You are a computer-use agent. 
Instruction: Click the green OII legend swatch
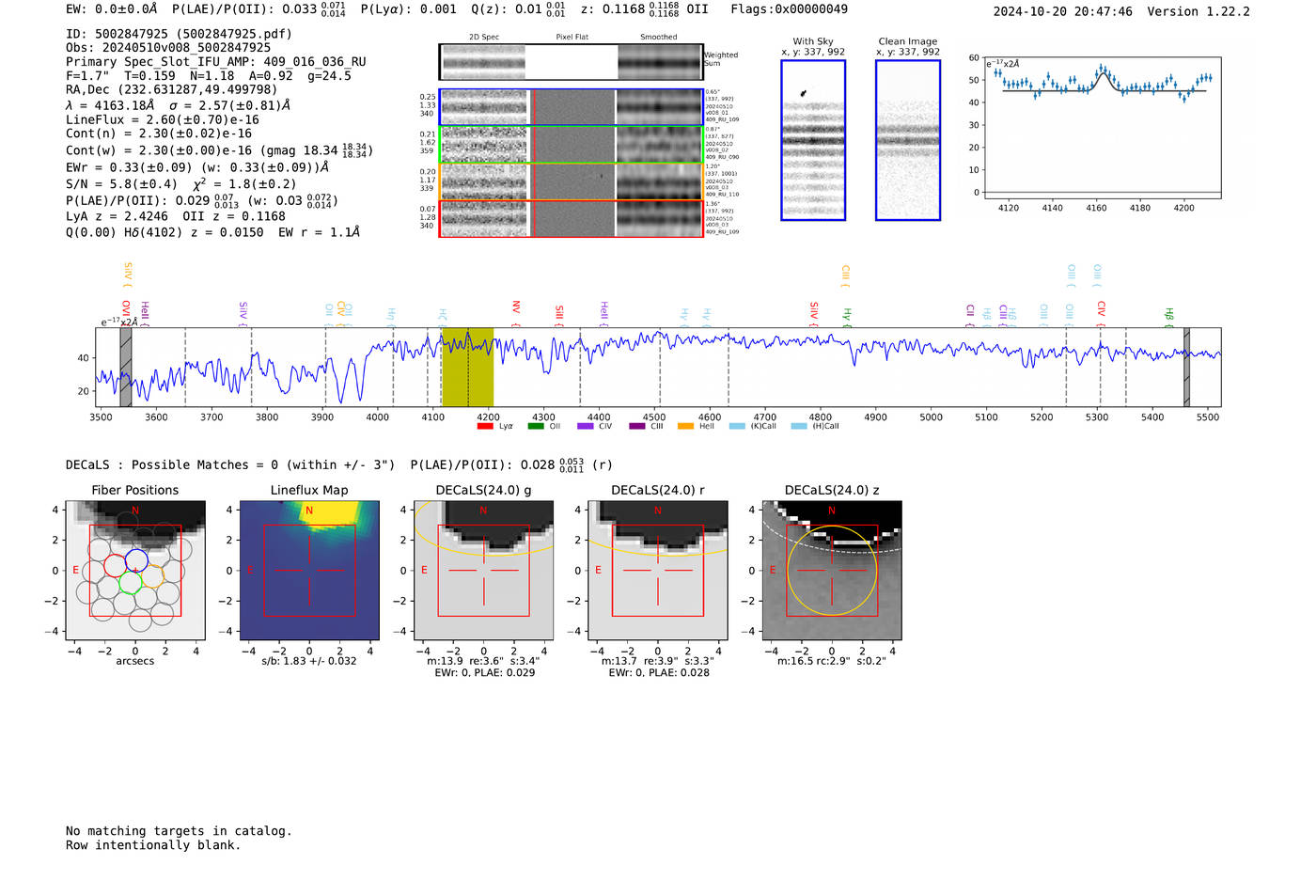tap(535, 426)
